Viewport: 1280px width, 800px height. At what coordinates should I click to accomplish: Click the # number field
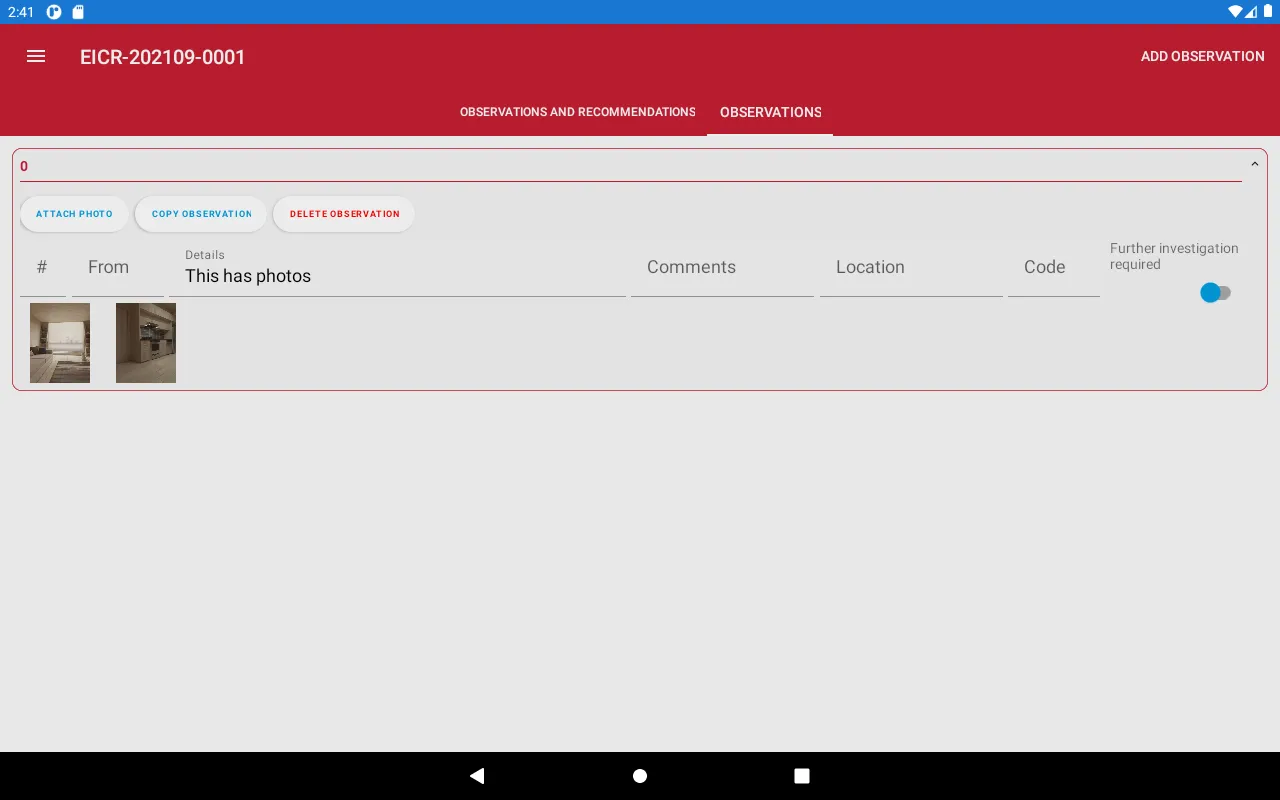pos(42,268)
